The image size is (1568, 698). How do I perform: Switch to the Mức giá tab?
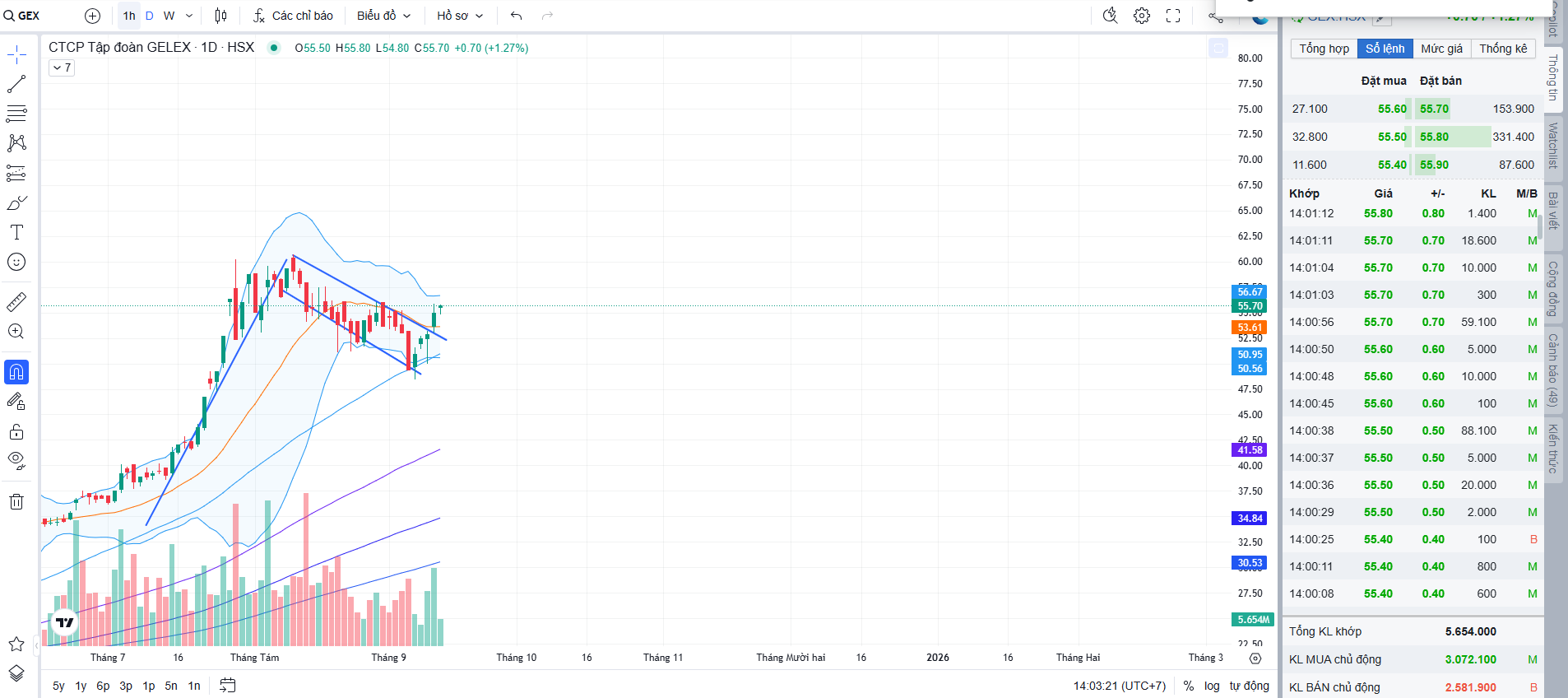tap(1441, 49)
